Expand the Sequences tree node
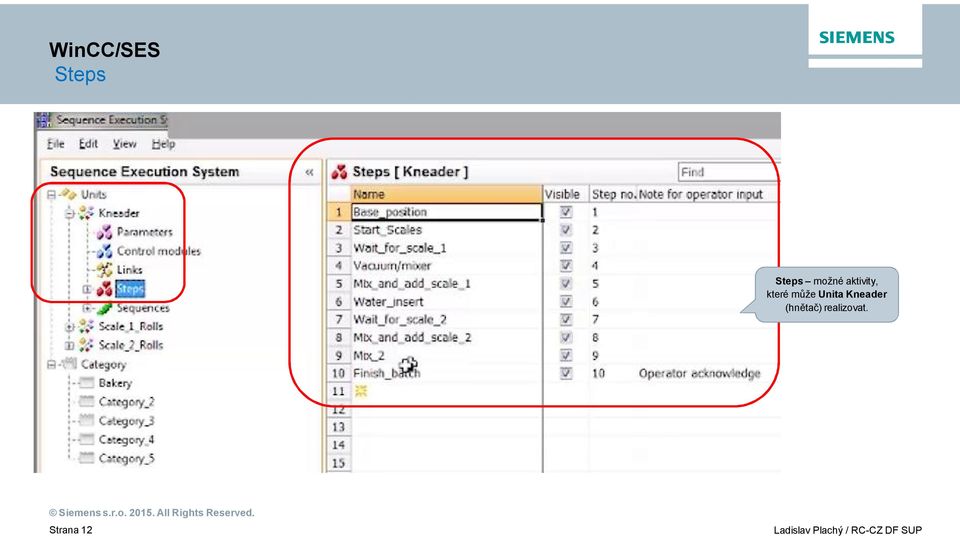This screenshot has width=960, height=537. click(87, 308)
